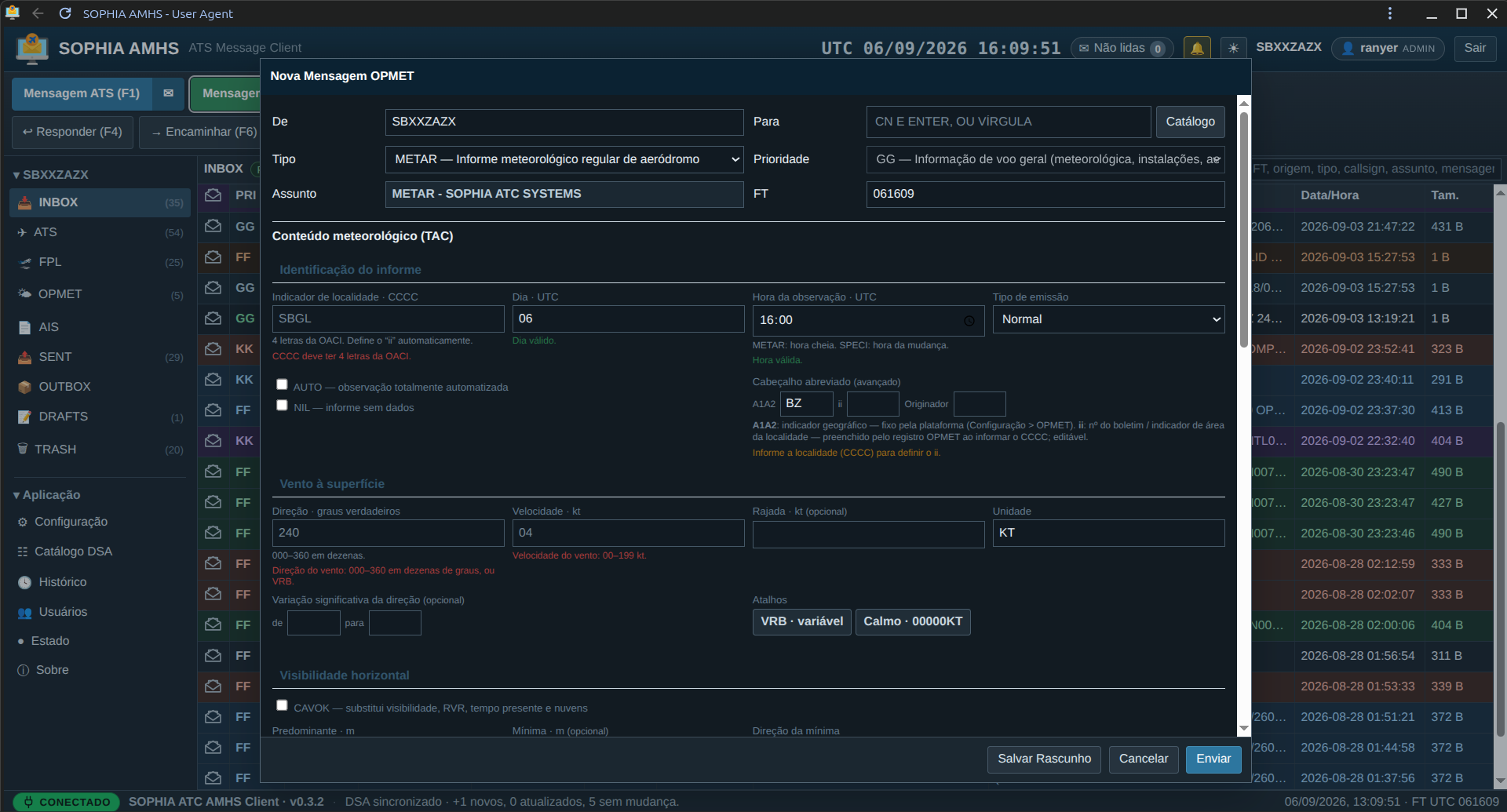The width and height of the screenshot is (1507, 812).
Task: Click Salvar Rascunho button
Action: click(1044, 759)
